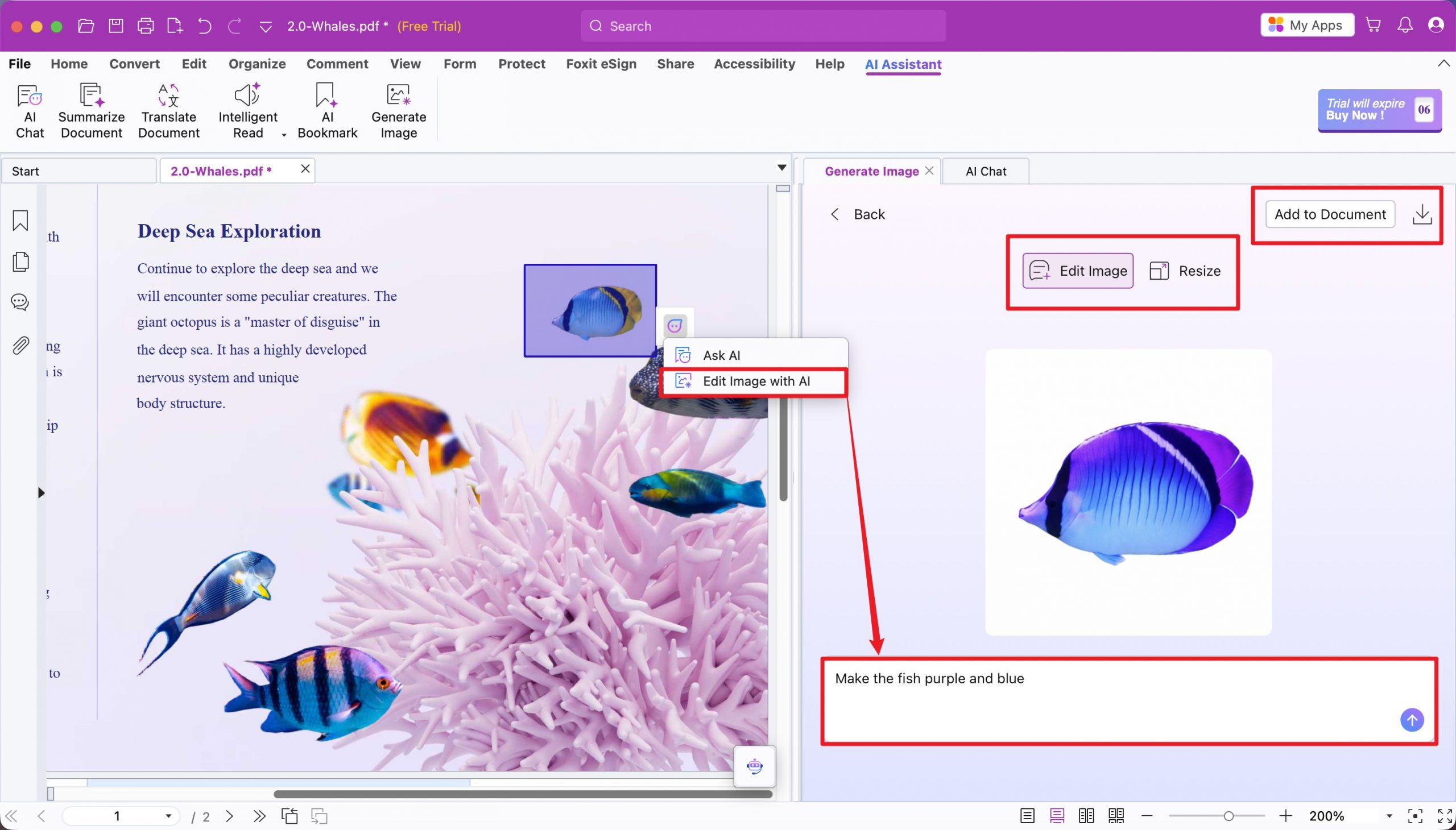The width and height of the screenshot is (1456, 830).
Task: Redo the last undone action
Action: point(234,26)
